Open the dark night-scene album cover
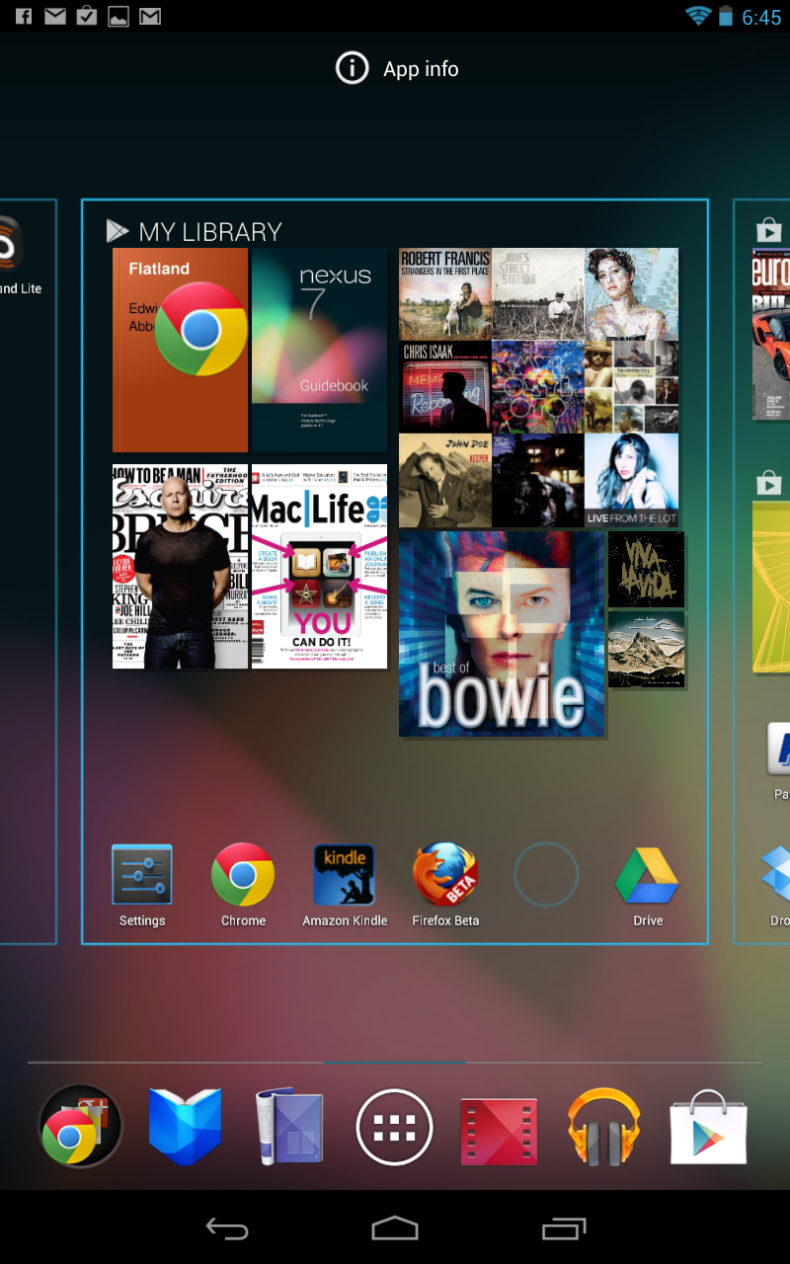The image size is (790, 1264). click(x=538, y=480)
